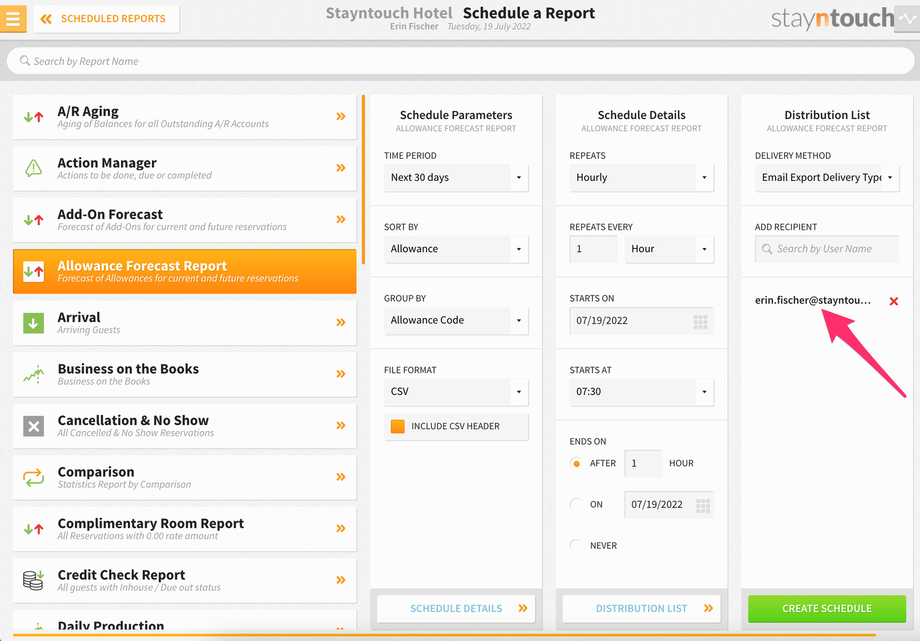This screenshot has height=641, width=920.
Task: Open the Action Manager report
Action: pyautogui.click(x=184, y=168)
